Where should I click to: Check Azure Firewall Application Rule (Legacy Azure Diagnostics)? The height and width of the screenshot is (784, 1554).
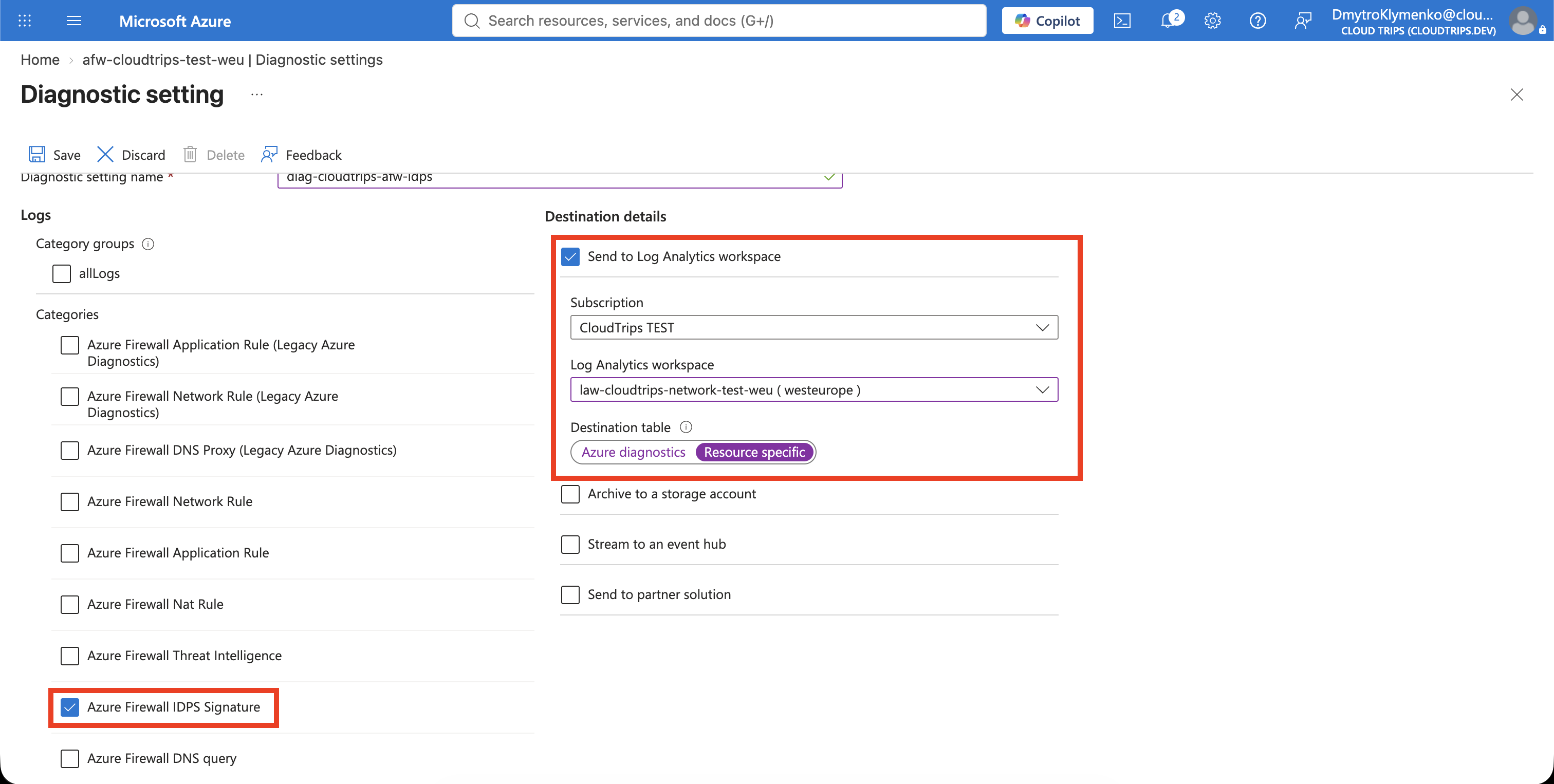pyautogui.click(x=70, y=346)
